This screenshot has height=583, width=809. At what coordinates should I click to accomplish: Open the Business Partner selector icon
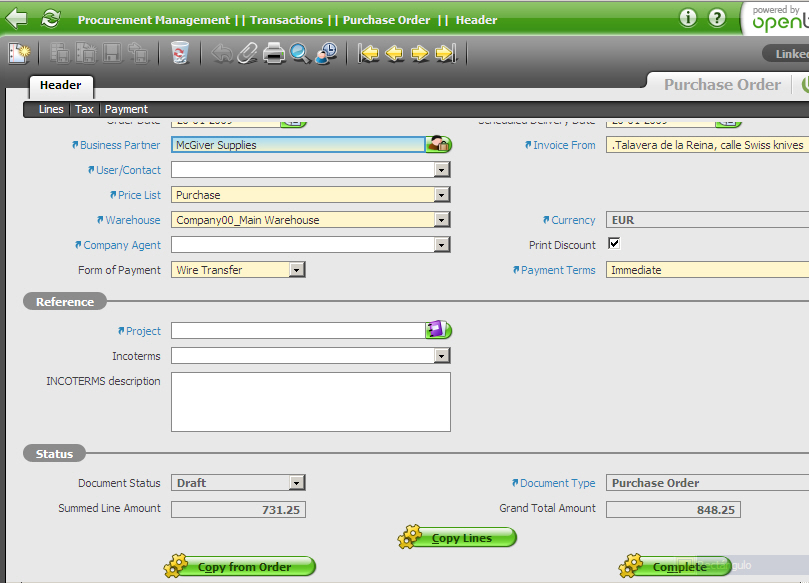click(x=439, y=145)
